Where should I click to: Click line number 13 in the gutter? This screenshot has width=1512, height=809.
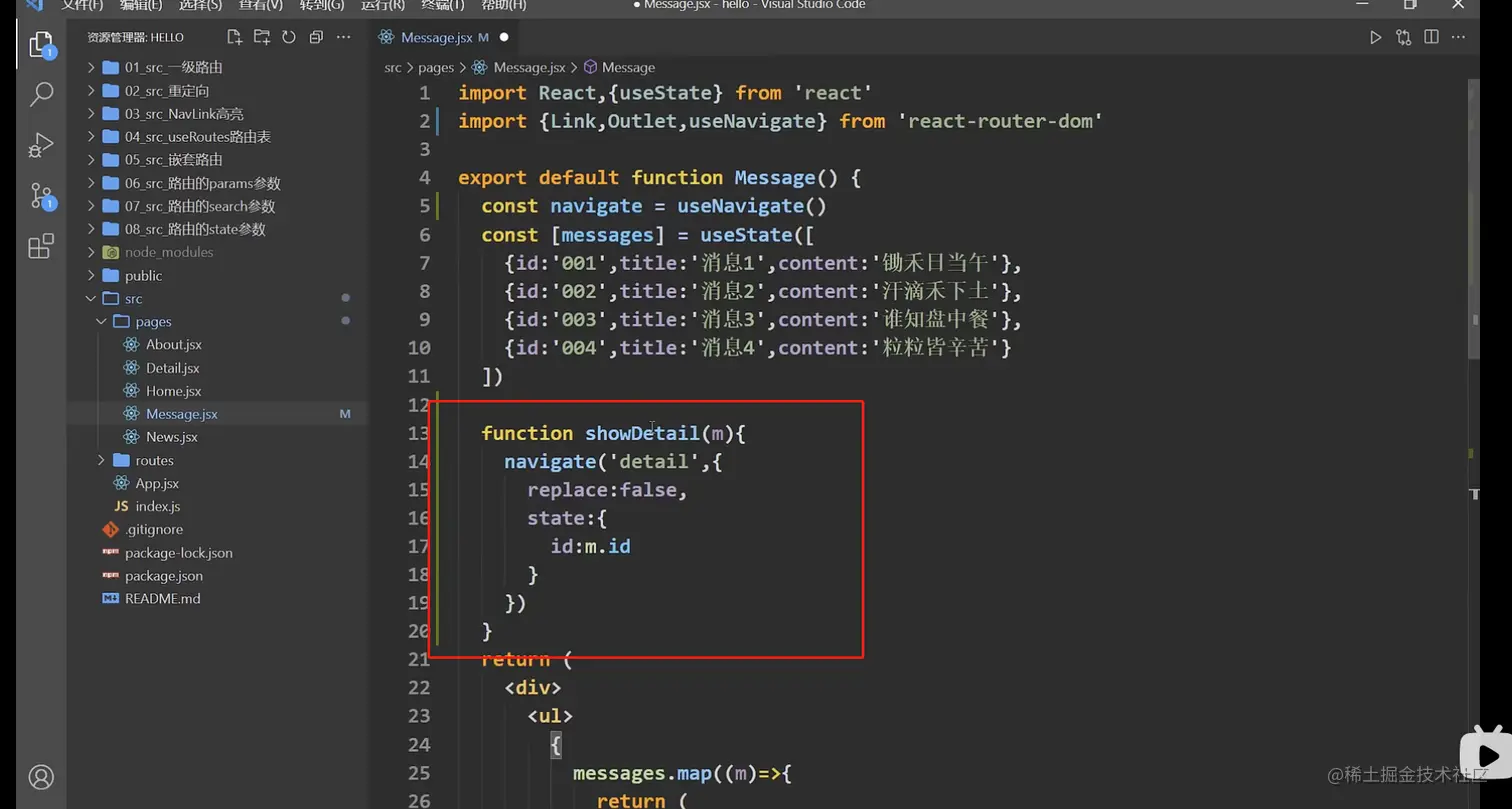pos(418,433)
